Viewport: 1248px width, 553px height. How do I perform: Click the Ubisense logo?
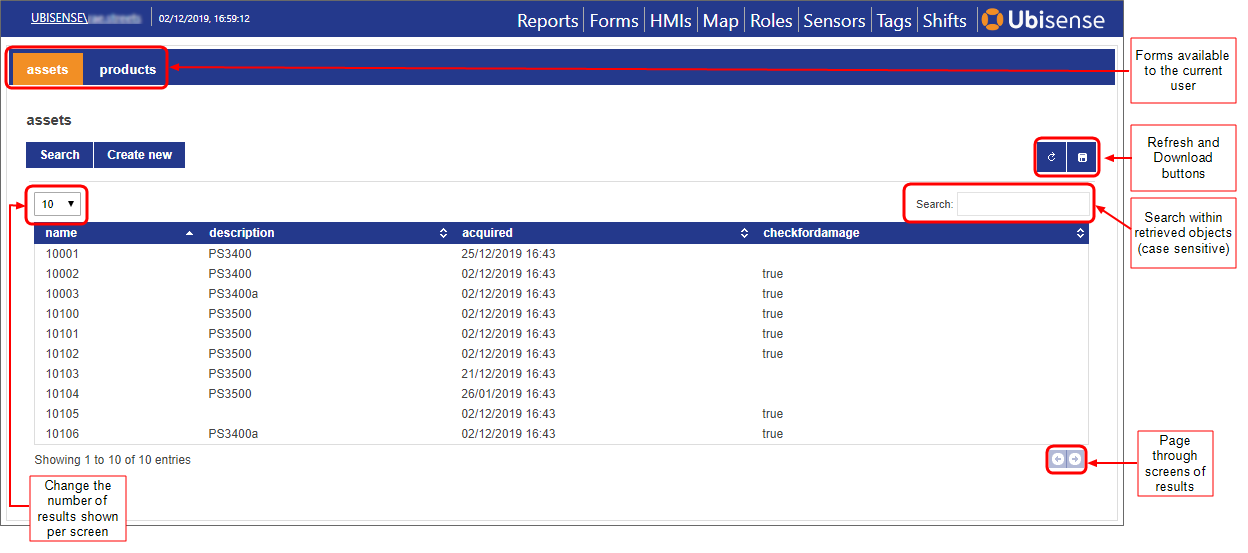(x=1043, y=20)
